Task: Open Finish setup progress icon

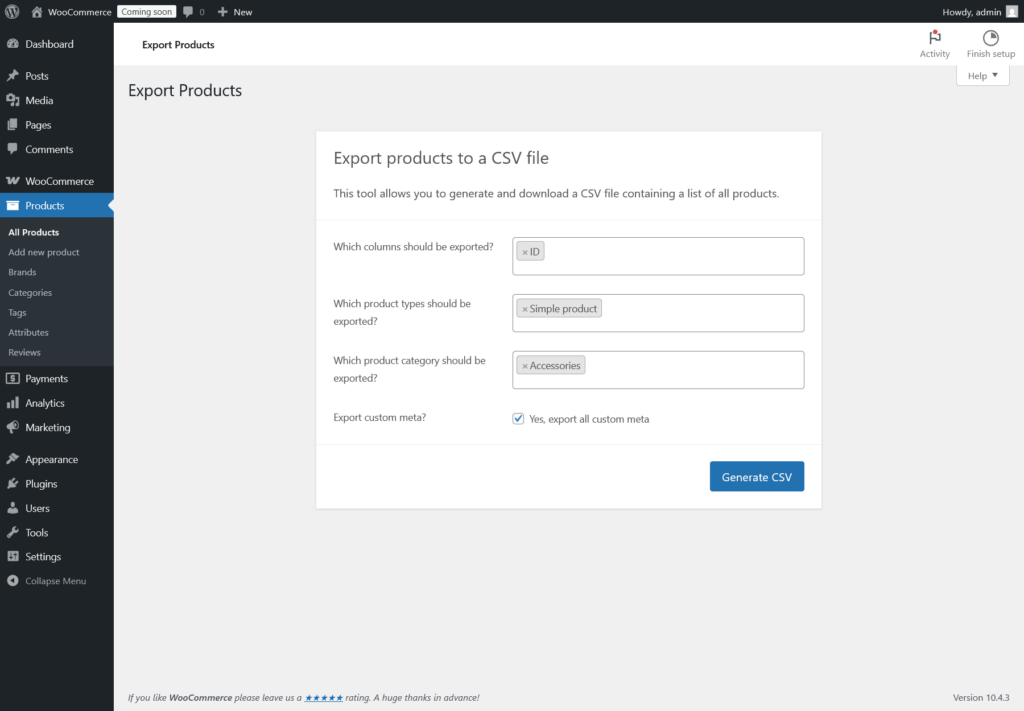Action: tap(989, 38)
